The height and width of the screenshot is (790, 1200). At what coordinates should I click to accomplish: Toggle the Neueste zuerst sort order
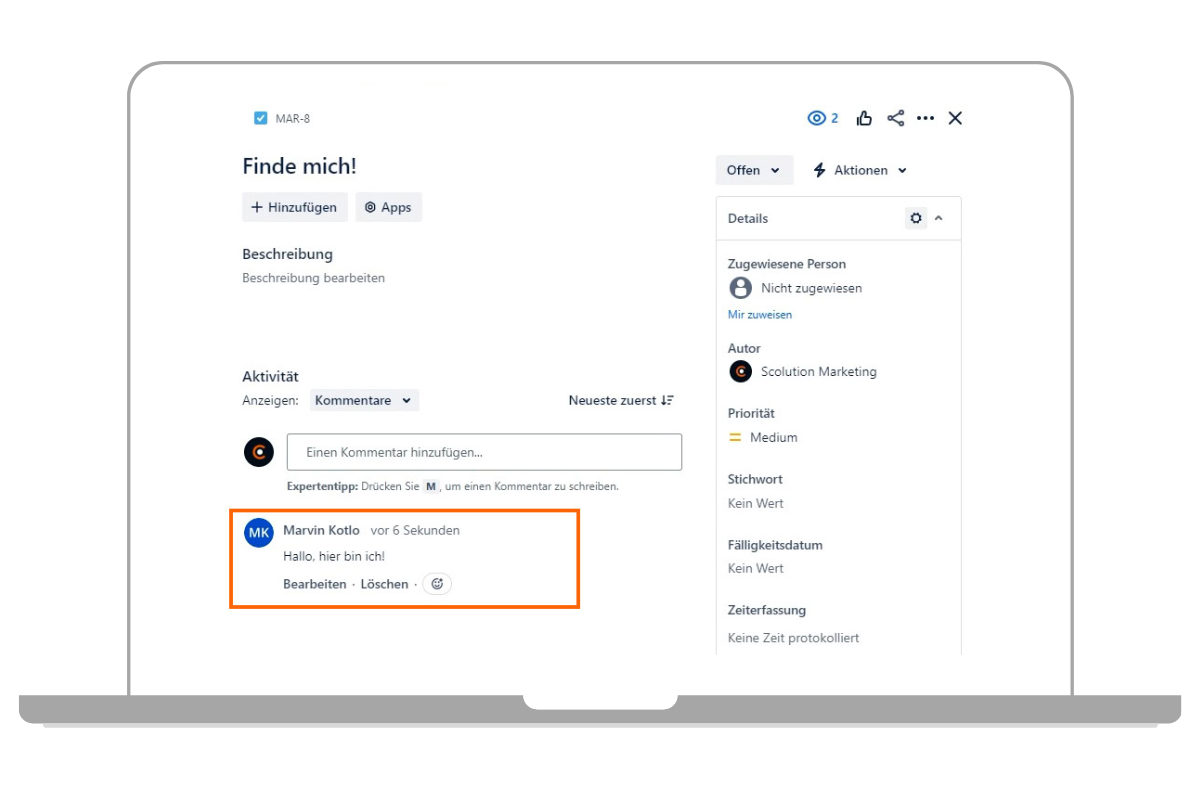click(621, 400)
